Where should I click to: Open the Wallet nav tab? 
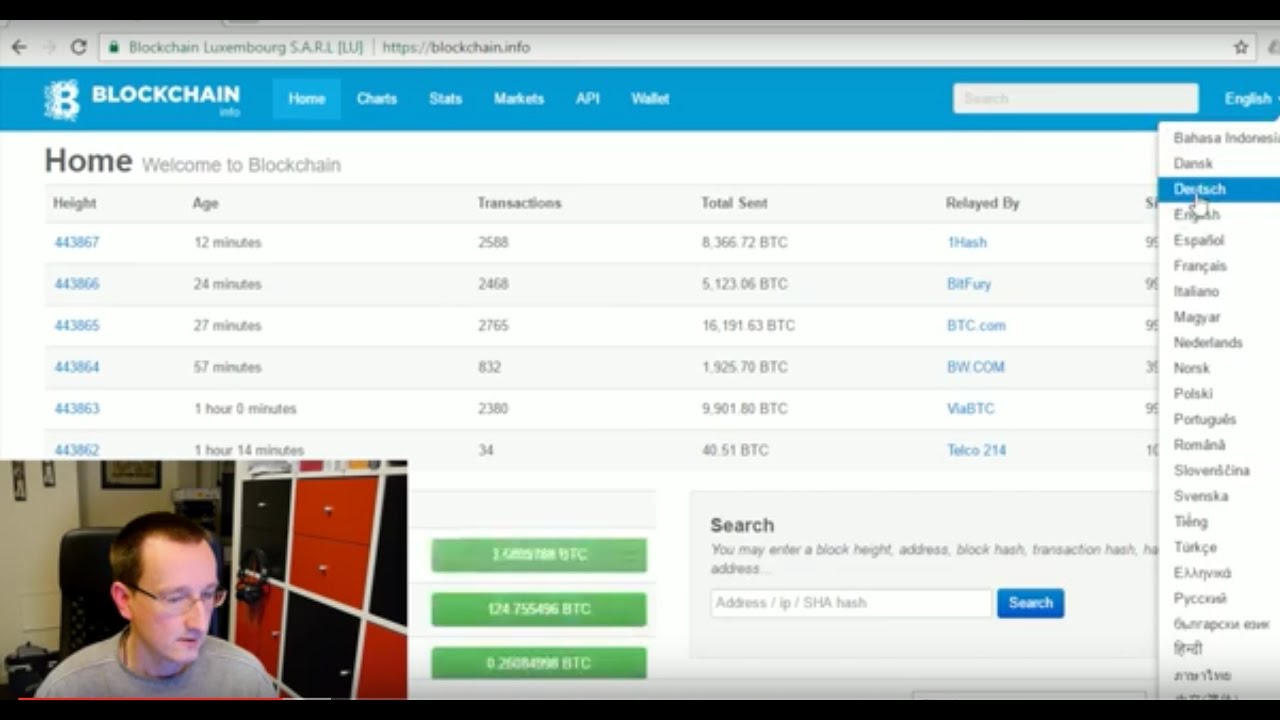[650, 98]
